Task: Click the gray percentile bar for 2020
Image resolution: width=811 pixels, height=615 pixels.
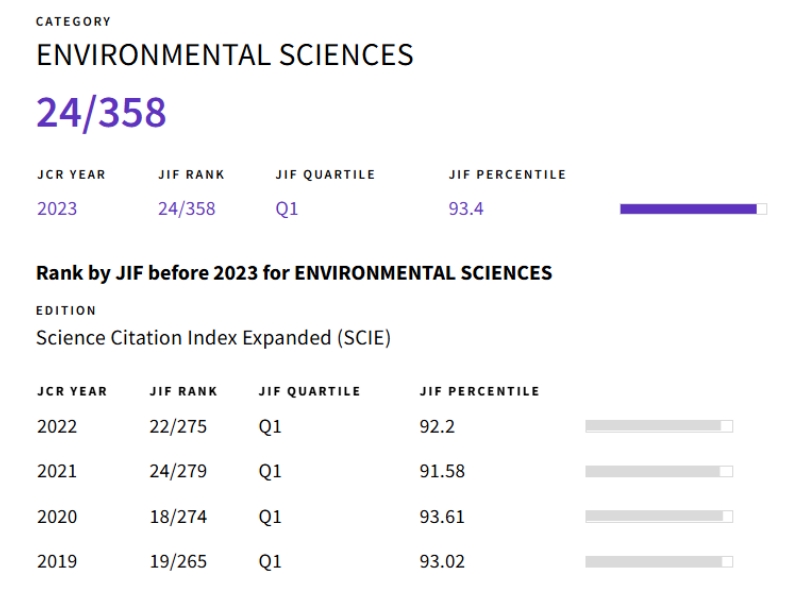Action: tap(658, 517)
